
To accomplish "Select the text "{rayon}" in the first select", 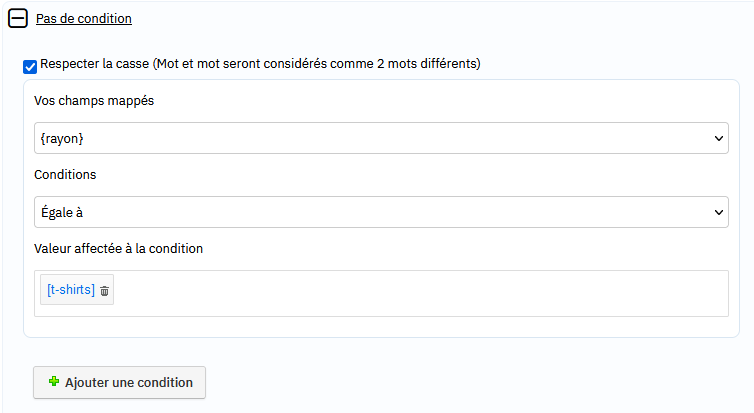I will click(62, 138).
